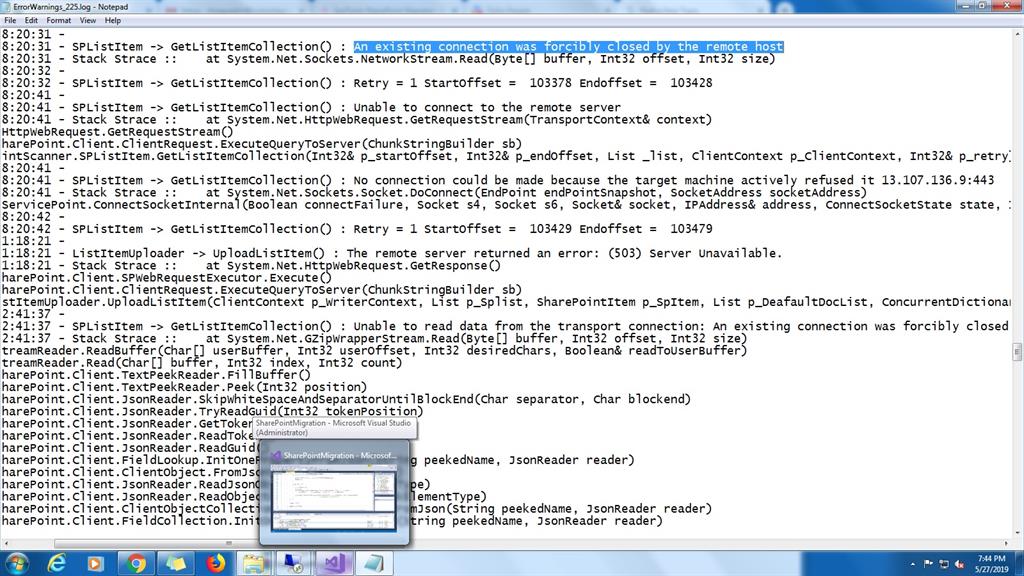Click the 'TextPeekReader.FillBuffer()' line
This screenshot has height=576, width=1024.
click(156, 375)
